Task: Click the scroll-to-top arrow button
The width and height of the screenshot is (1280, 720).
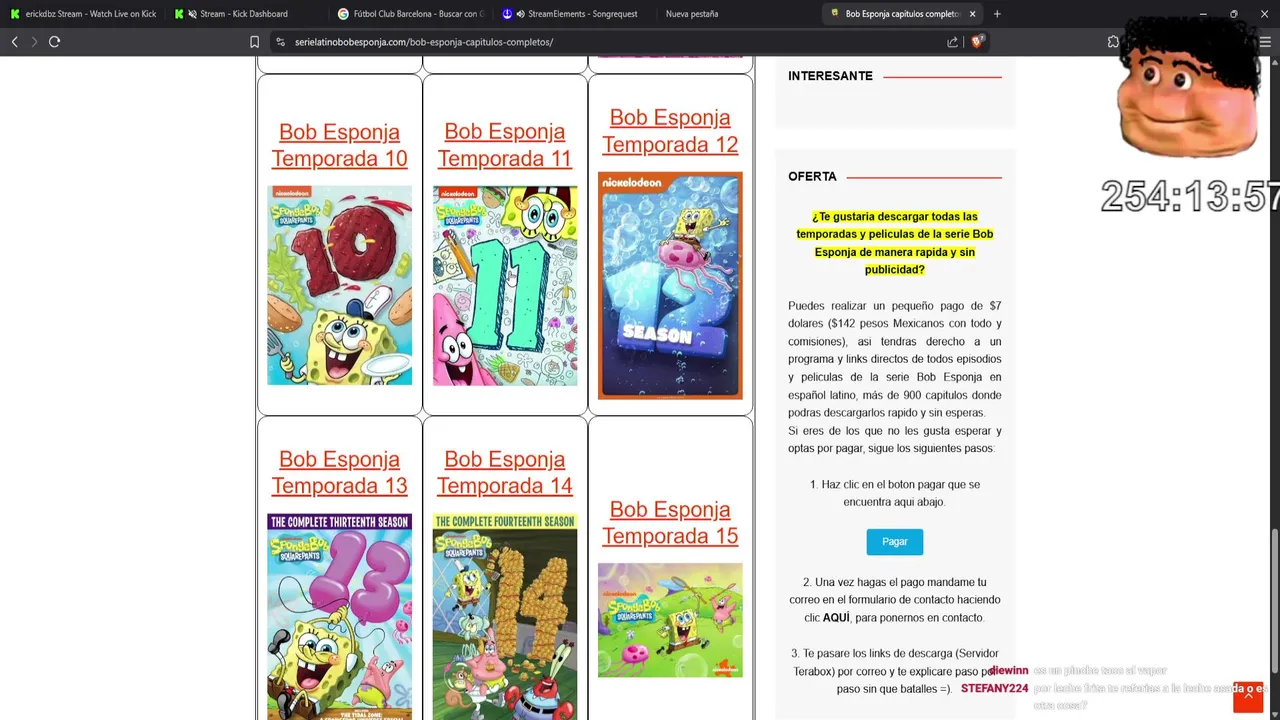Action: click(1248, 697)
